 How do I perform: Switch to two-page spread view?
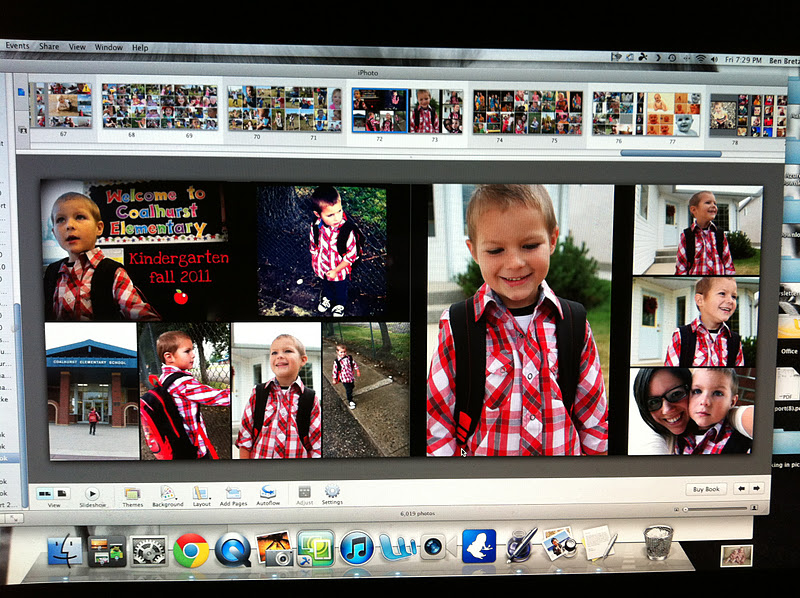(x=45, y=493)
